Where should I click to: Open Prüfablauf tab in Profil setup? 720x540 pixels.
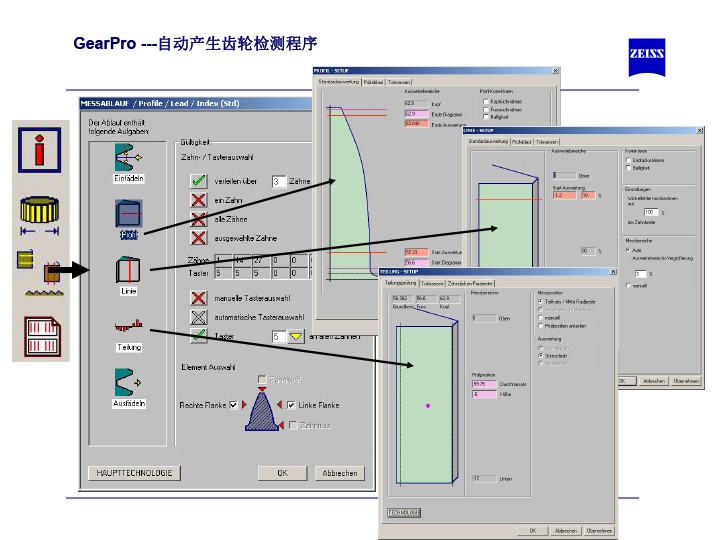point(374,81)
